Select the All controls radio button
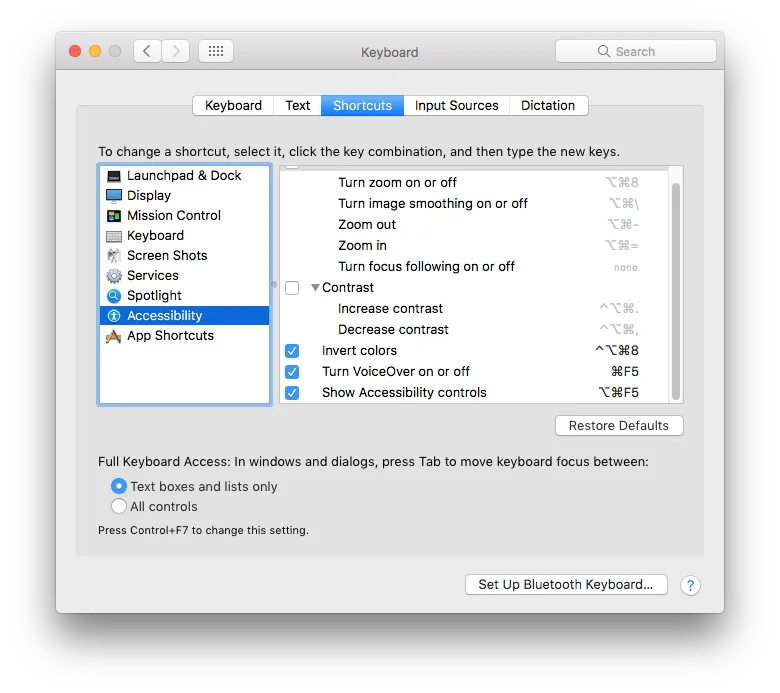The image size is (780, 693). pos(119,506)
